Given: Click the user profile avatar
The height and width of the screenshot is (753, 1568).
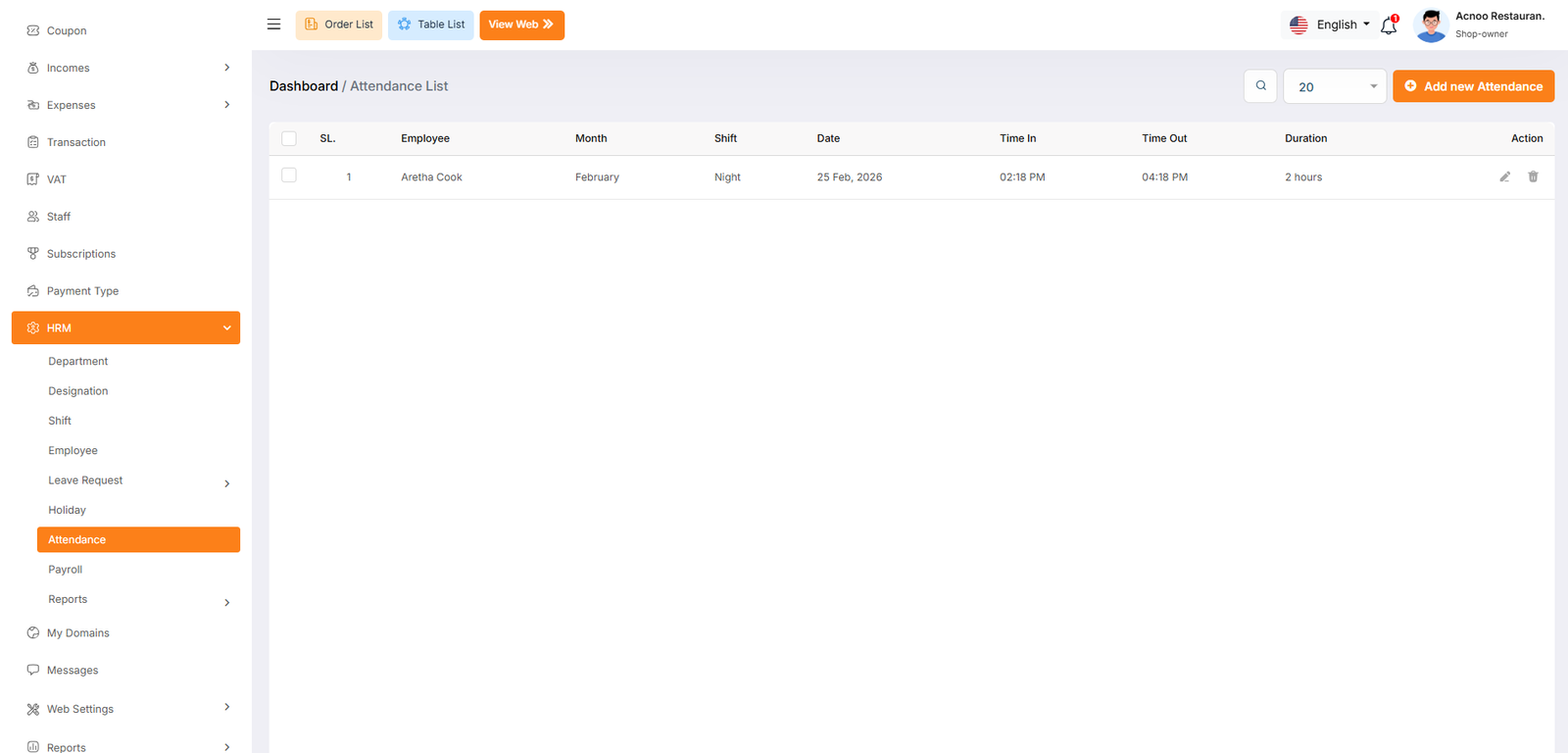Looking at the screenshot, I should point(1431,25).
